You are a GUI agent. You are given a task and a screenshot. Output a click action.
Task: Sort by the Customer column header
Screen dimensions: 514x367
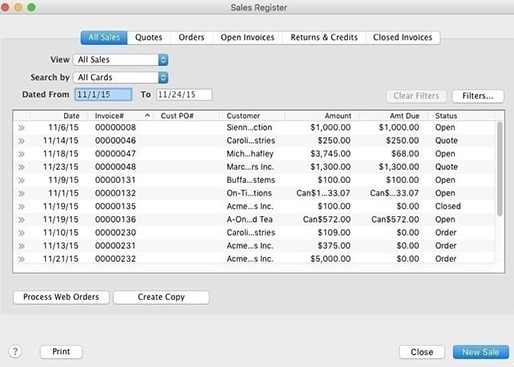pos(243,116)
